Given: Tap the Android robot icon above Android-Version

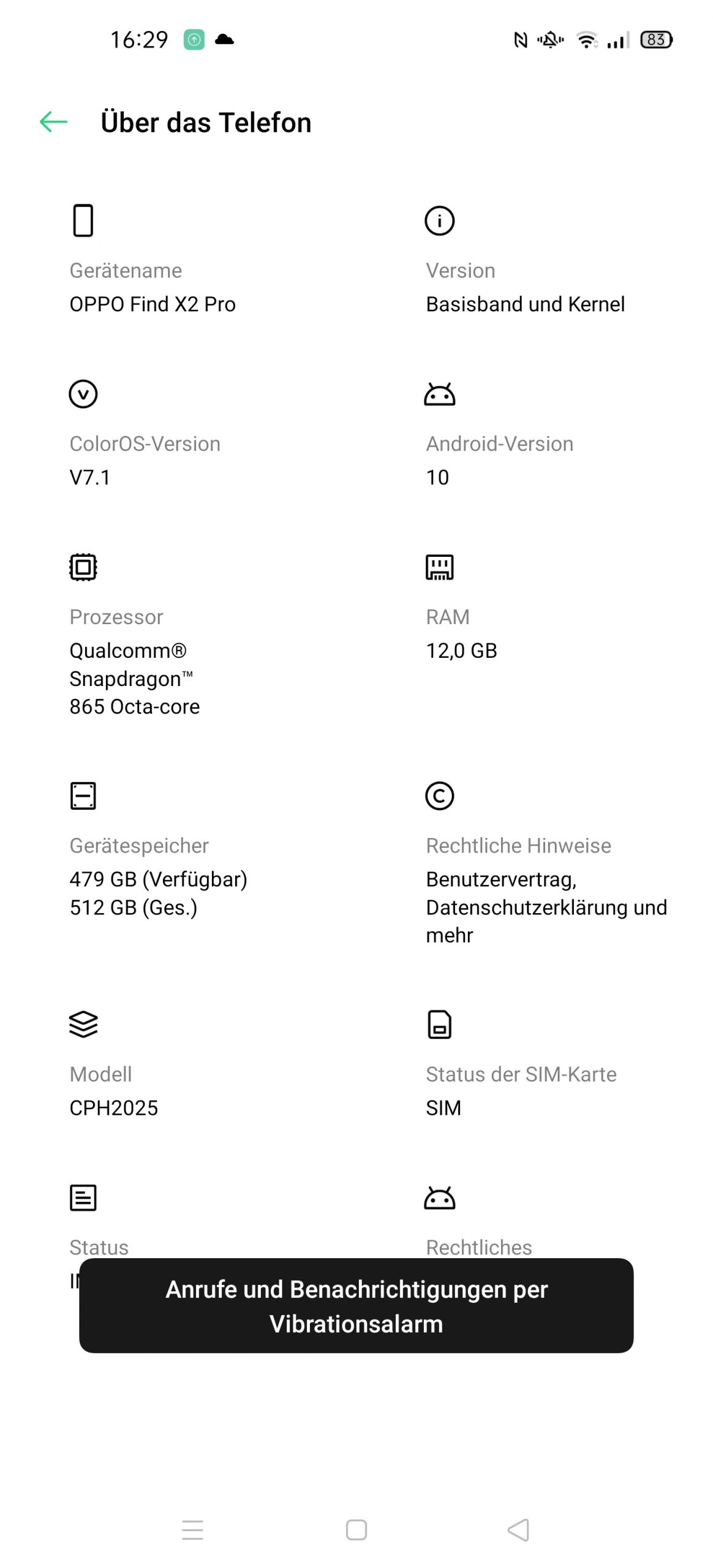Looking at the screenshot, I should pyautogui.click(x=439, y=394).
